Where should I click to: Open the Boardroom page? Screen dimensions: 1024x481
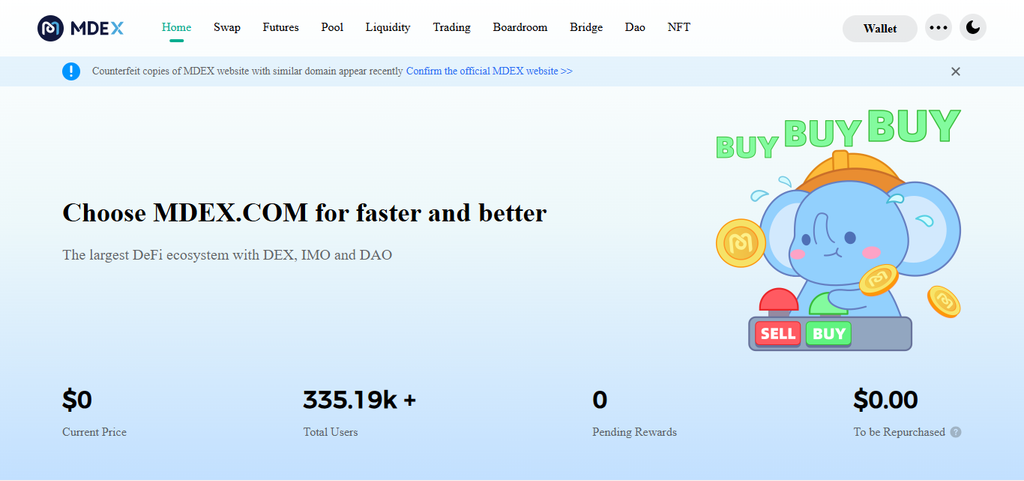520,27
